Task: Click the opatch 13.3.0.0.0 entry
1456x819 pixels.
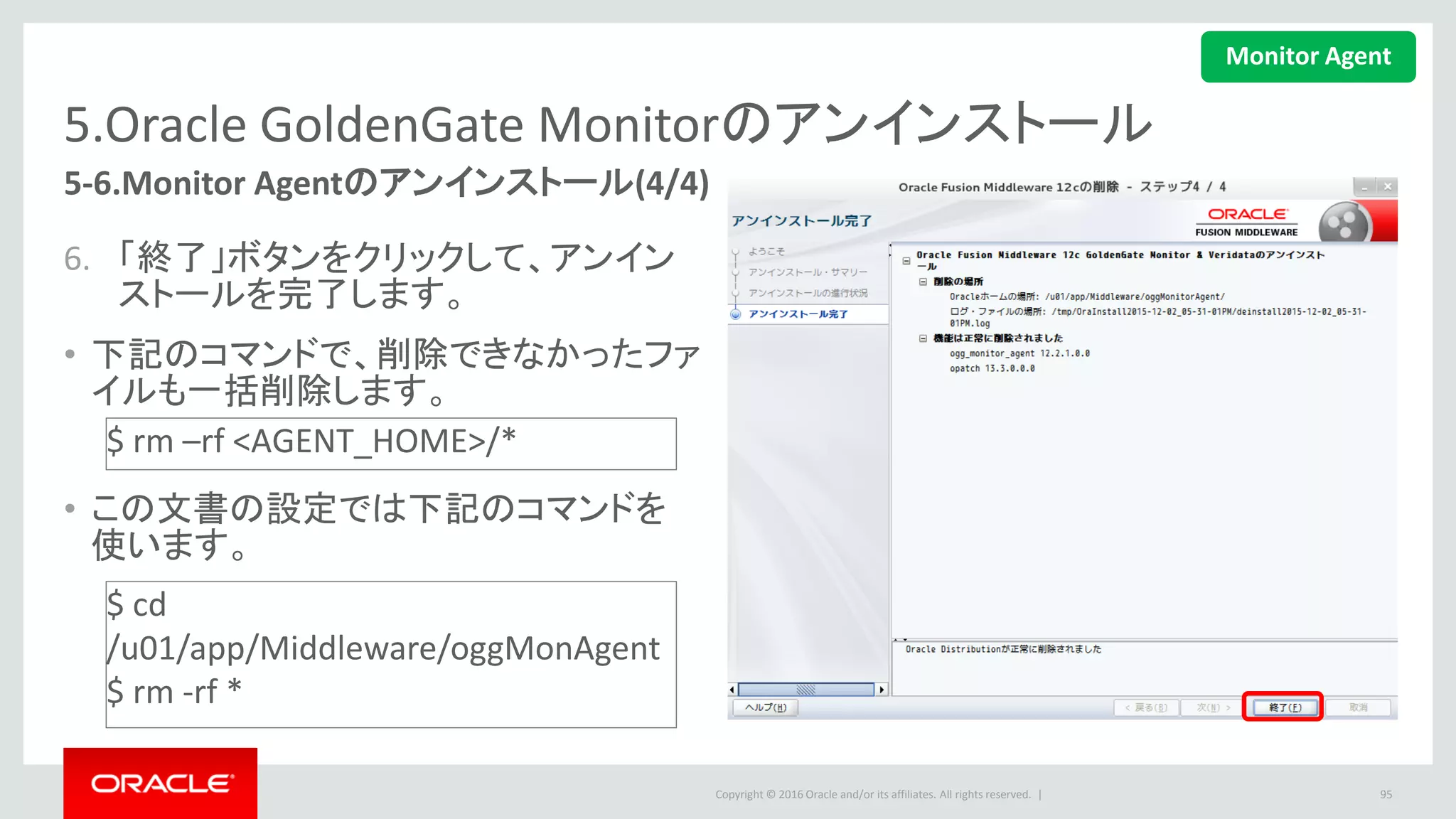Action: click(992, 368)
